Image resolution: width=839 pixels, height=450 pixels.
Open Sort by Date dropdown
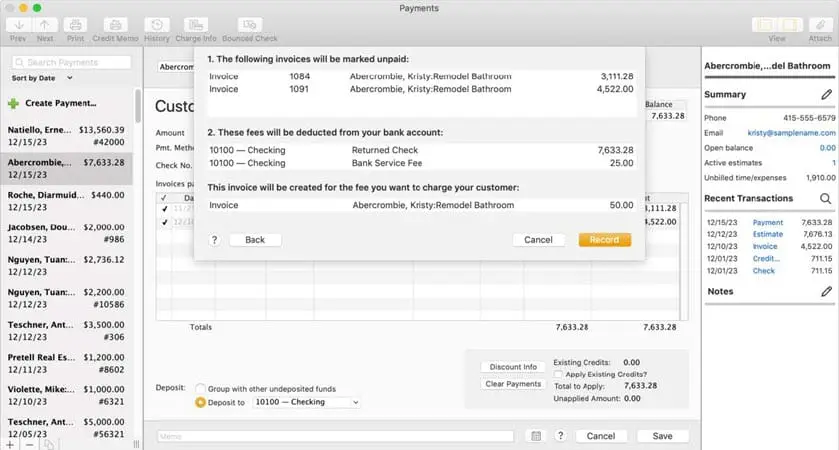42,78
